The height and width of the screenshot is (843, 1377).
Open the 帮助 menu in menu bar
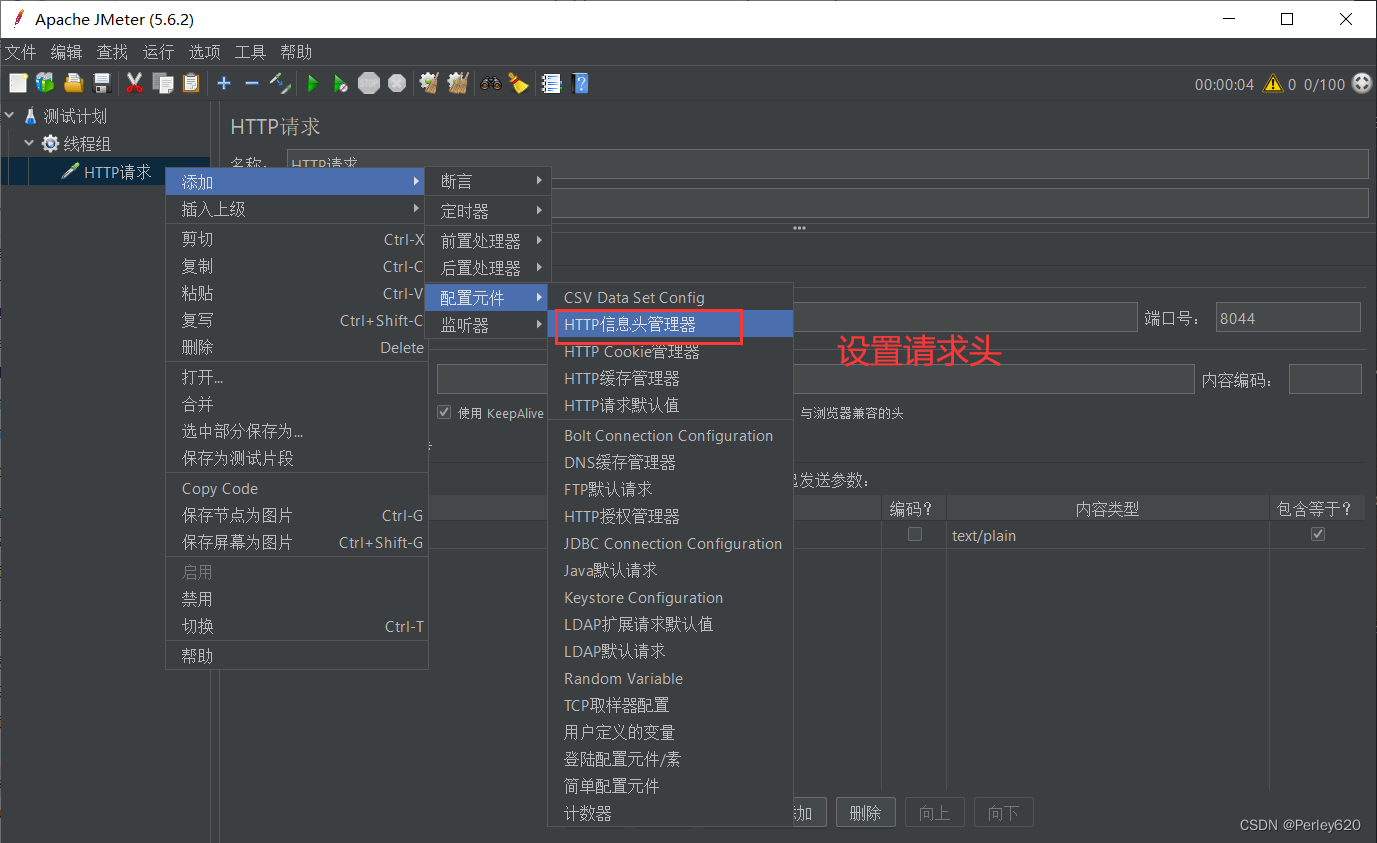pos(296,52)
